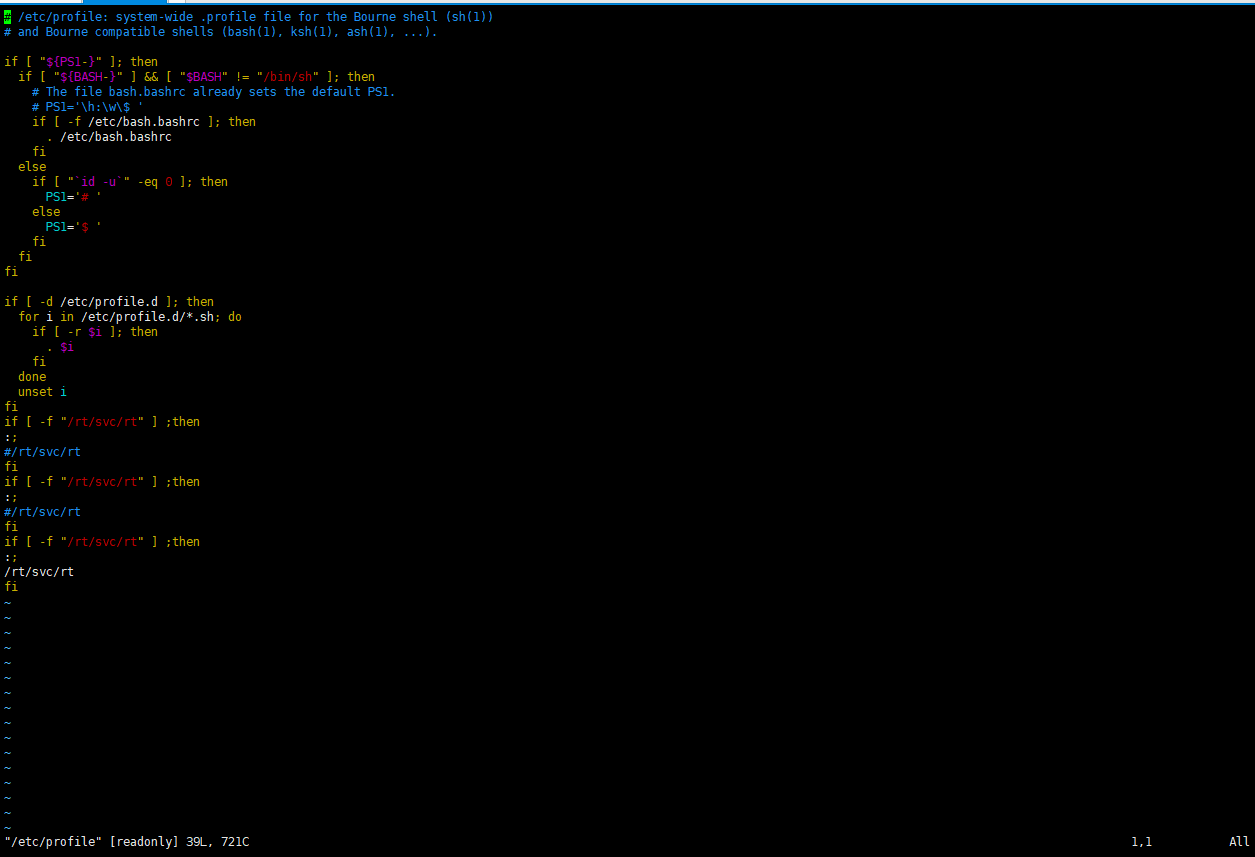Click the comment line starting '# /etc/profile: system-wide'
This screenshot has width=1255, height=857.
[x=249, y=17]
